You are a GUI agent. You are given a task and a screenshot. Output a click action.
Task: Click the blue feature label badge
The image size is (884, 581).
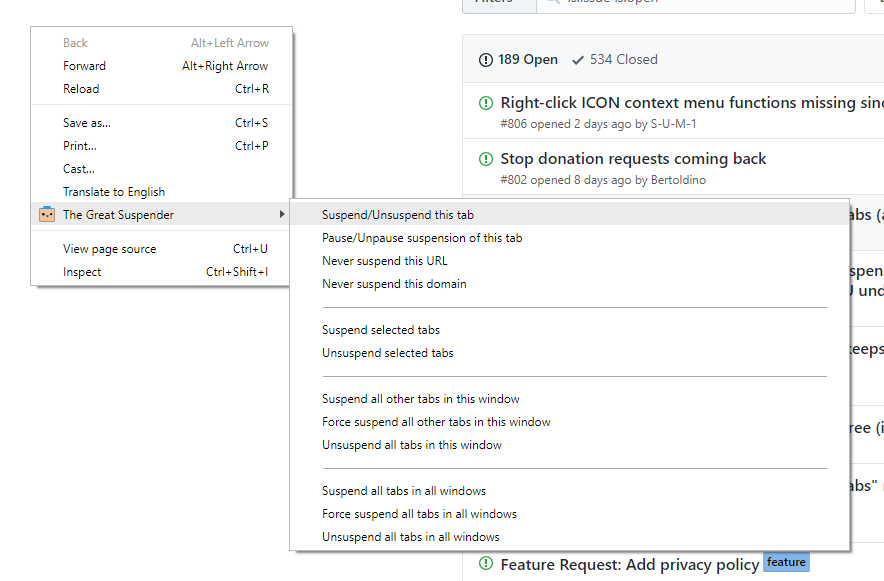tap(786, 562)
